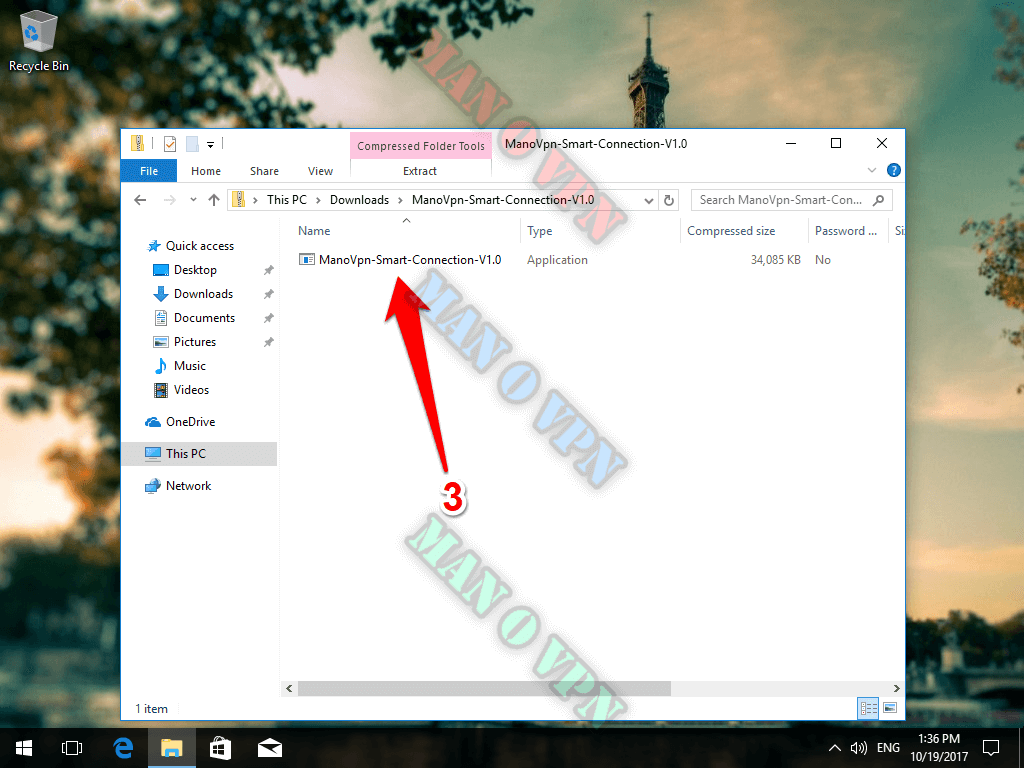
Task: Click the 34,085 KB size cell
Action: (x=775, y=260)
